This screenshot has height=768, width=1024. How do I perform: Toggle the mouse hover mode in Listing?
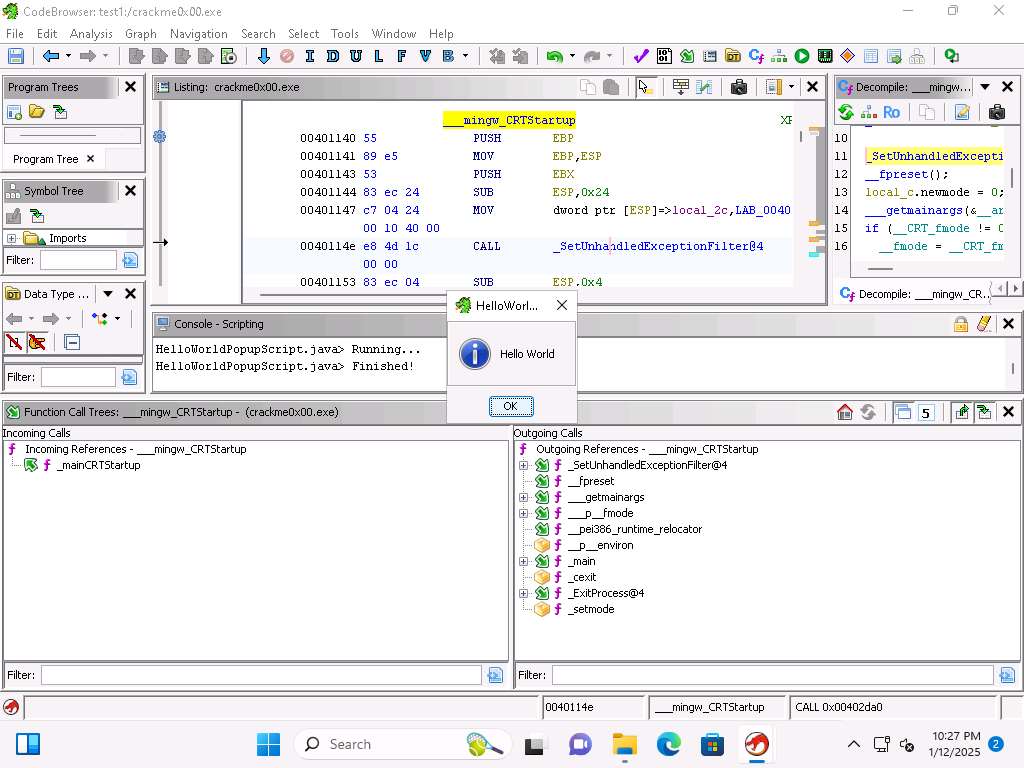(646, 87)
